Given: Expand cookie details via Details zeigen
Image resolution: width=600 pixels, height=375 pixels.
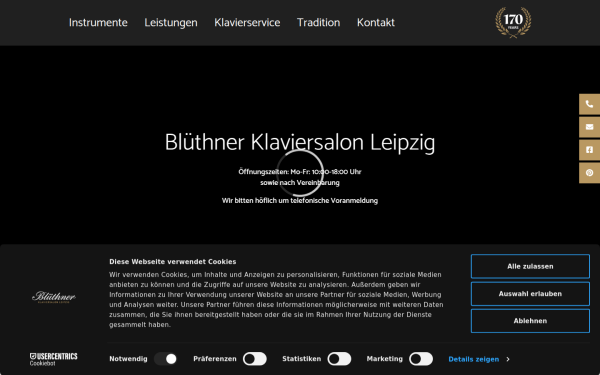Looking at the screenshot, I should [479, 359].
